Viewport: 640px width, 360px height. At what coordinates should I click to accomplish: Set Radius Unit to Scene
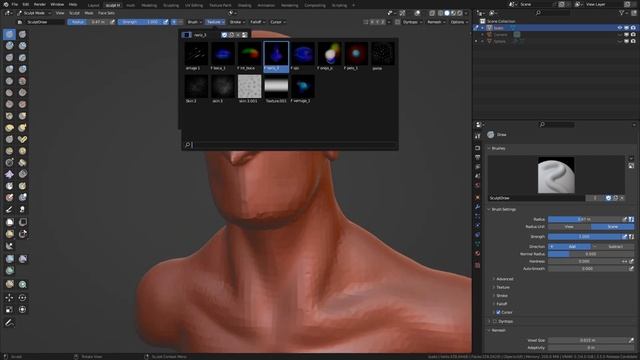613,227
